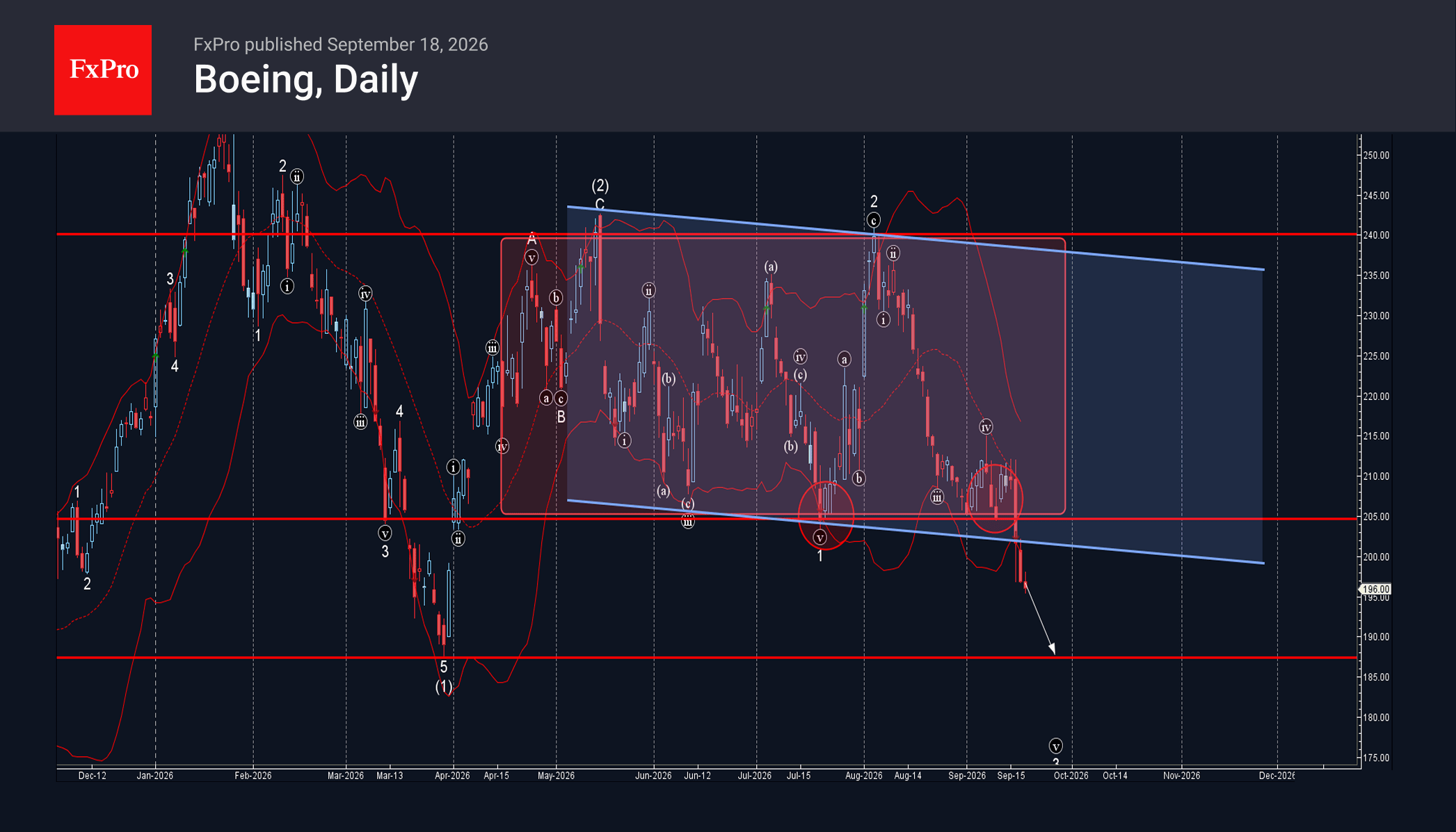The width and height of the screenshot is (1456, 832).
Task: Click the Jul-2026 date label
Action: [x=755, y=776]
